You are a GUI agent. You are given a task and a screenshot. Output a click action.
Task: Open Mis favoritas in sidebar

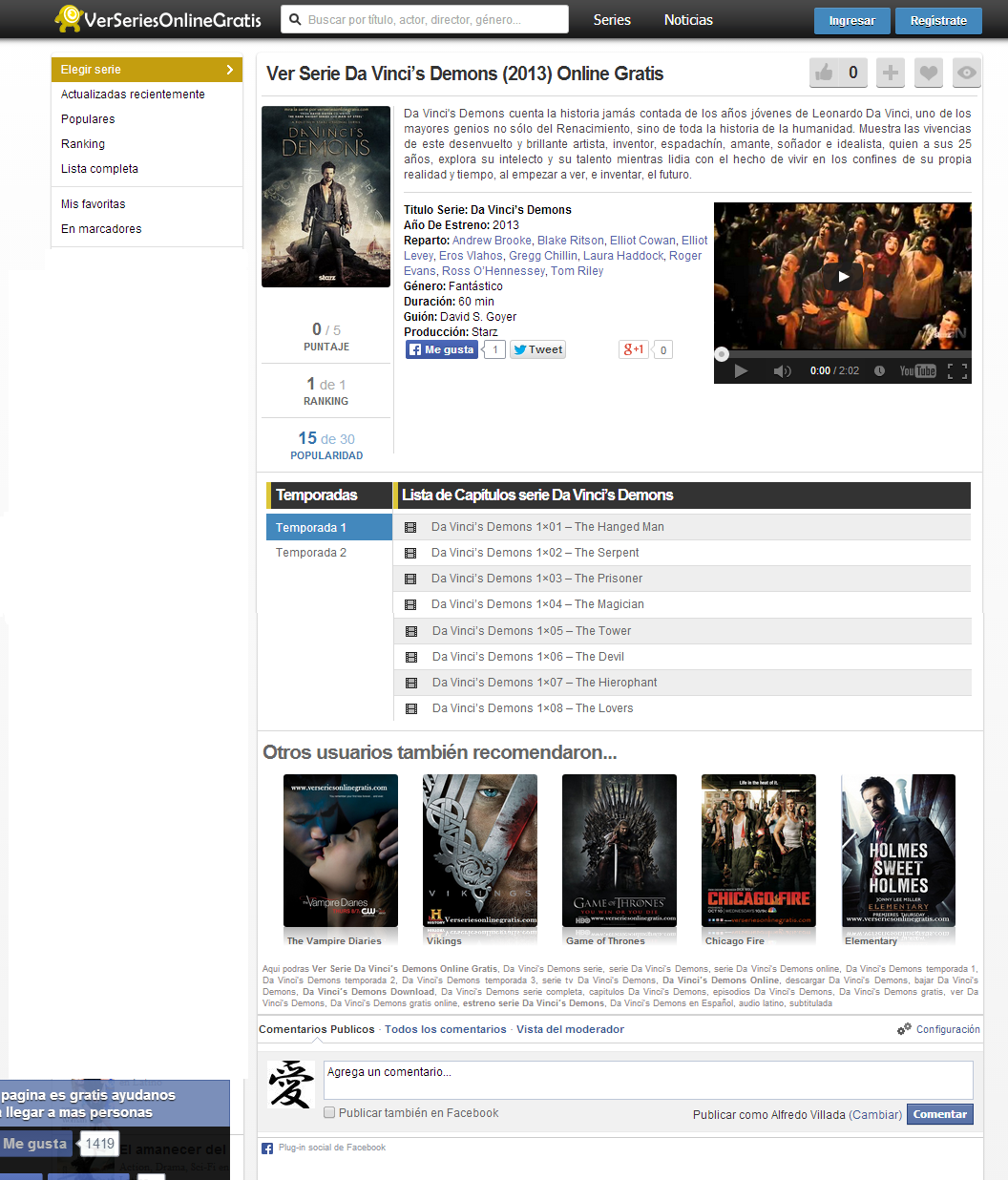[x=93, y=204]
